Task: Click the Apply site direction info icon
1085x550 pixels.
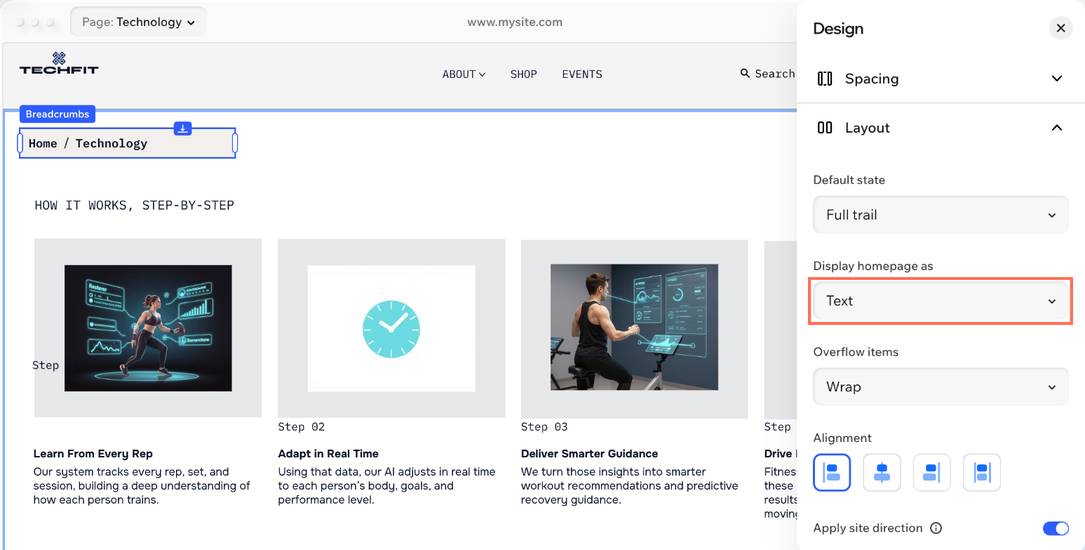Action: tap(936, 529)
